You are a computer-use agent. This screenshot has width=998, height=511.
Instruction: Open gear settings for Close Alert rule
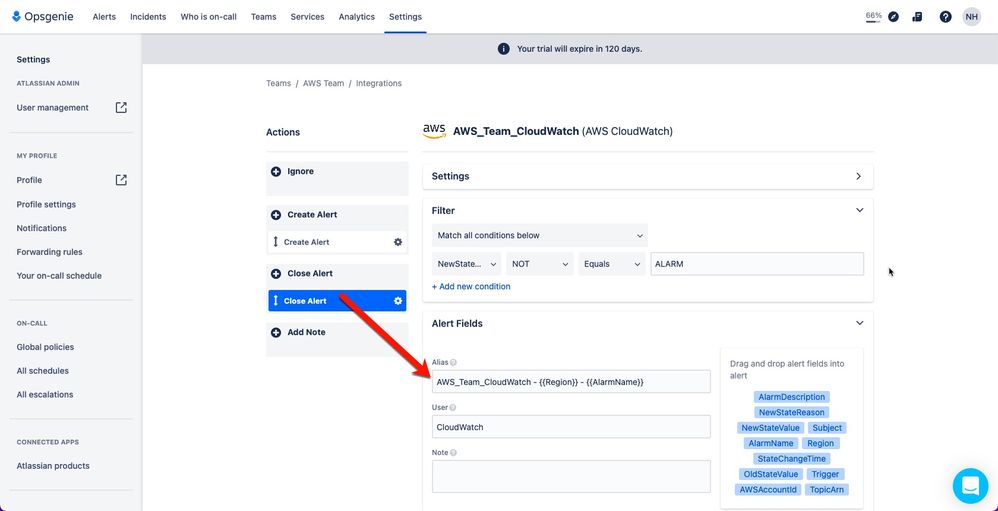398,301
